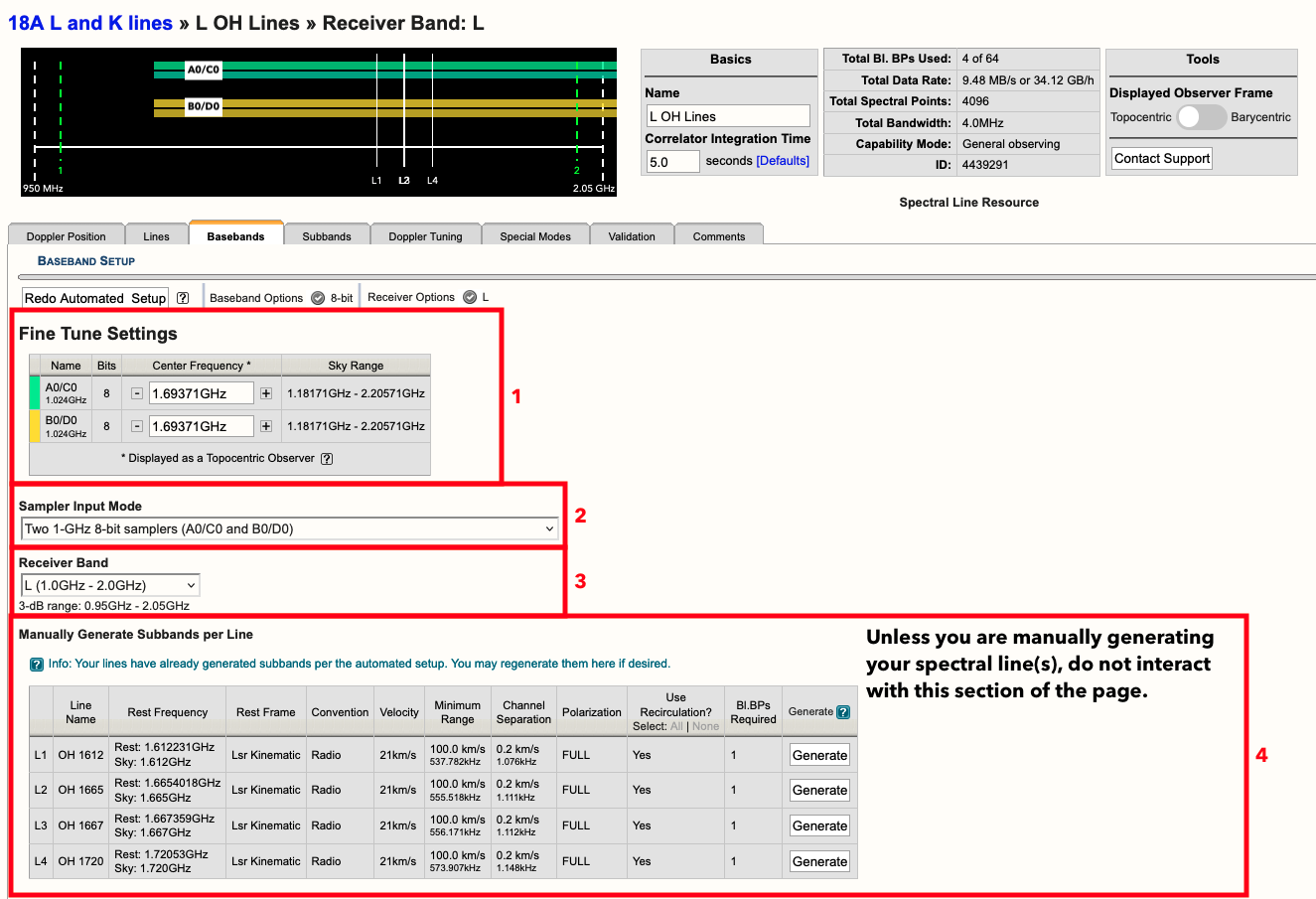Open the Receiver Band dropdown

click(110, 585)
